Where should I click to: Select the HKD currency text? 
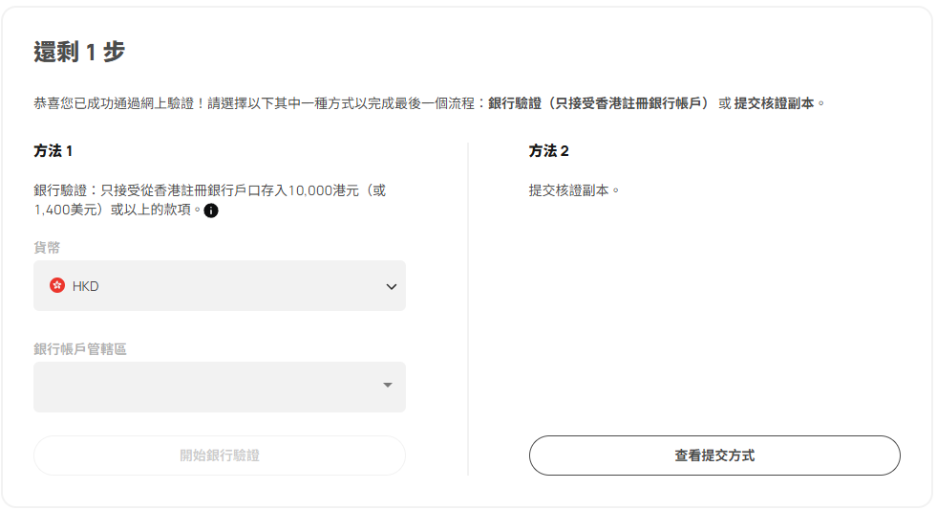coord(86,286)
